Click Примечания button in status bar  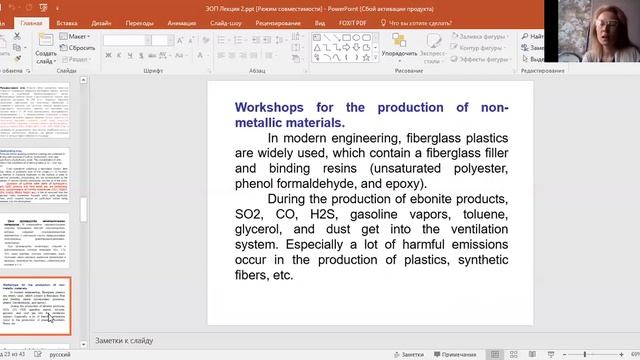pyautogui.click(x=455, y=355)
